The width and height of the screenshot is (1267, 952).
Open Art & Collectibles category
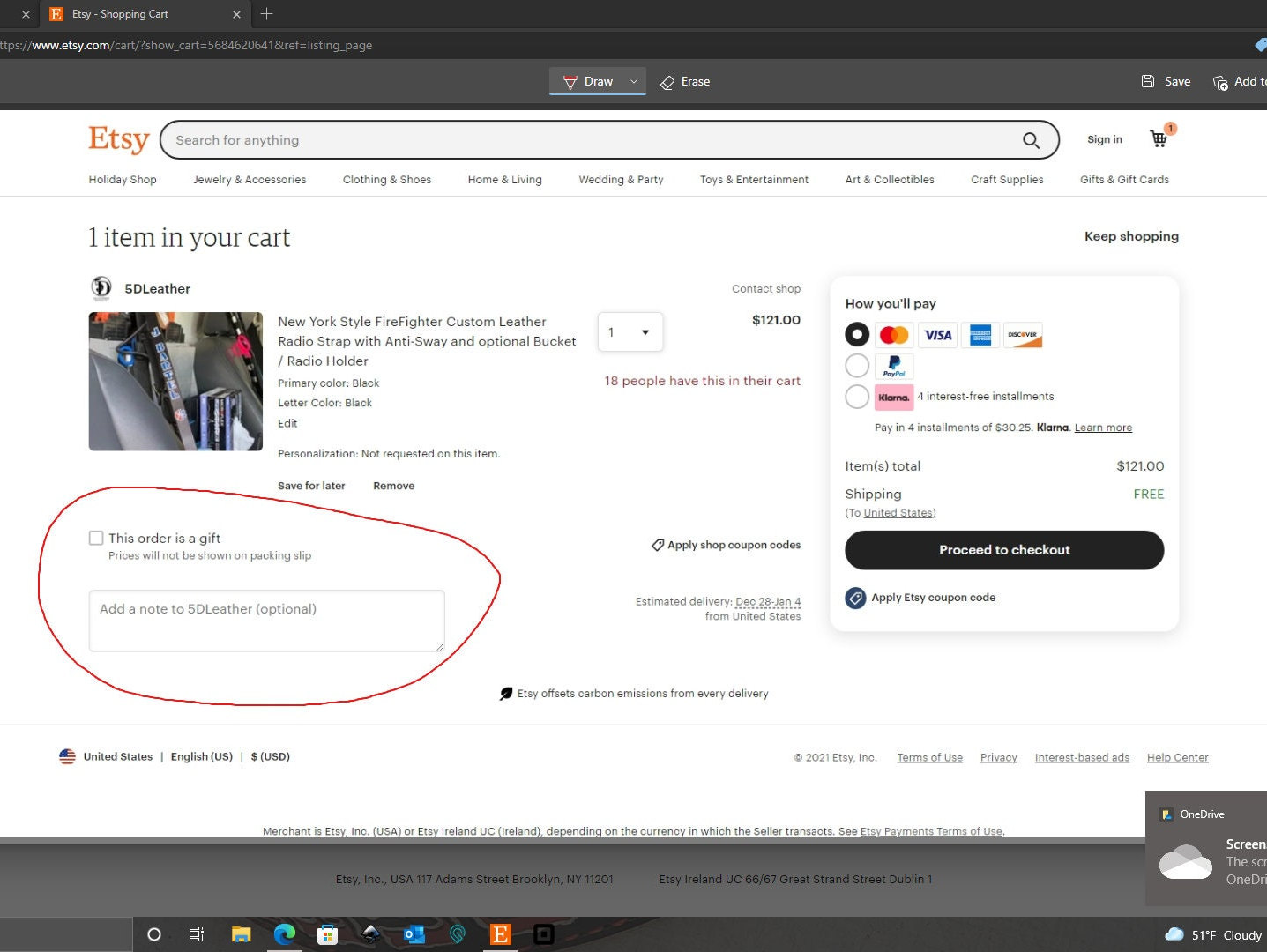pyautogui.click(x=890, y=180)
